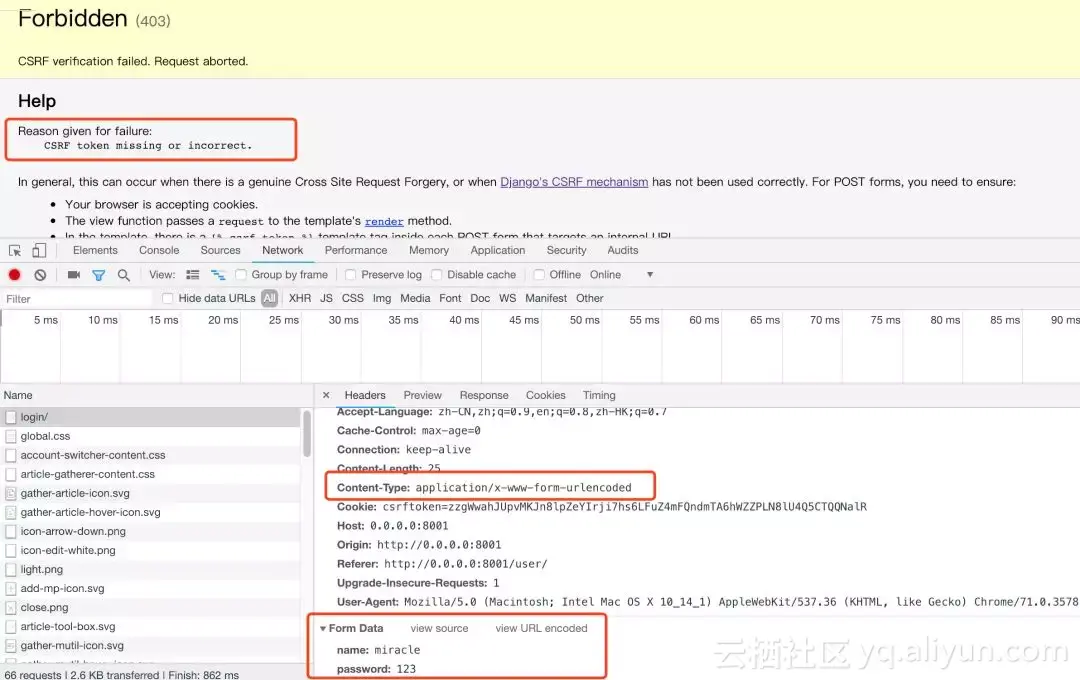Viewport: 1080px width, 680px height.
Task: Select account-switcher-content.css request
Action: tap(151, 455)
